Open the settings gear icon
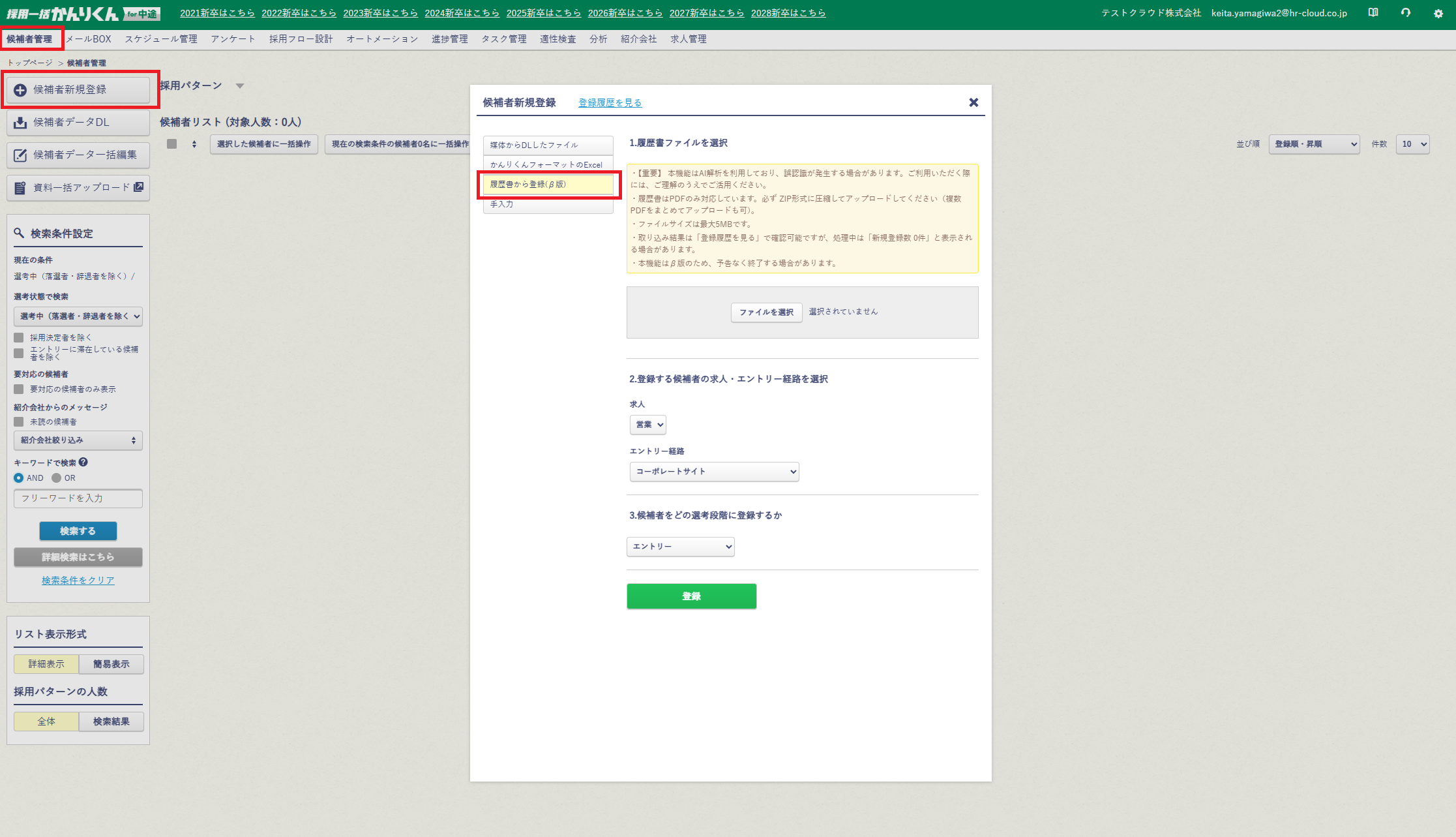Image resolution: width=1456 pixels, height=837 pixels. tap(1439, 12)
